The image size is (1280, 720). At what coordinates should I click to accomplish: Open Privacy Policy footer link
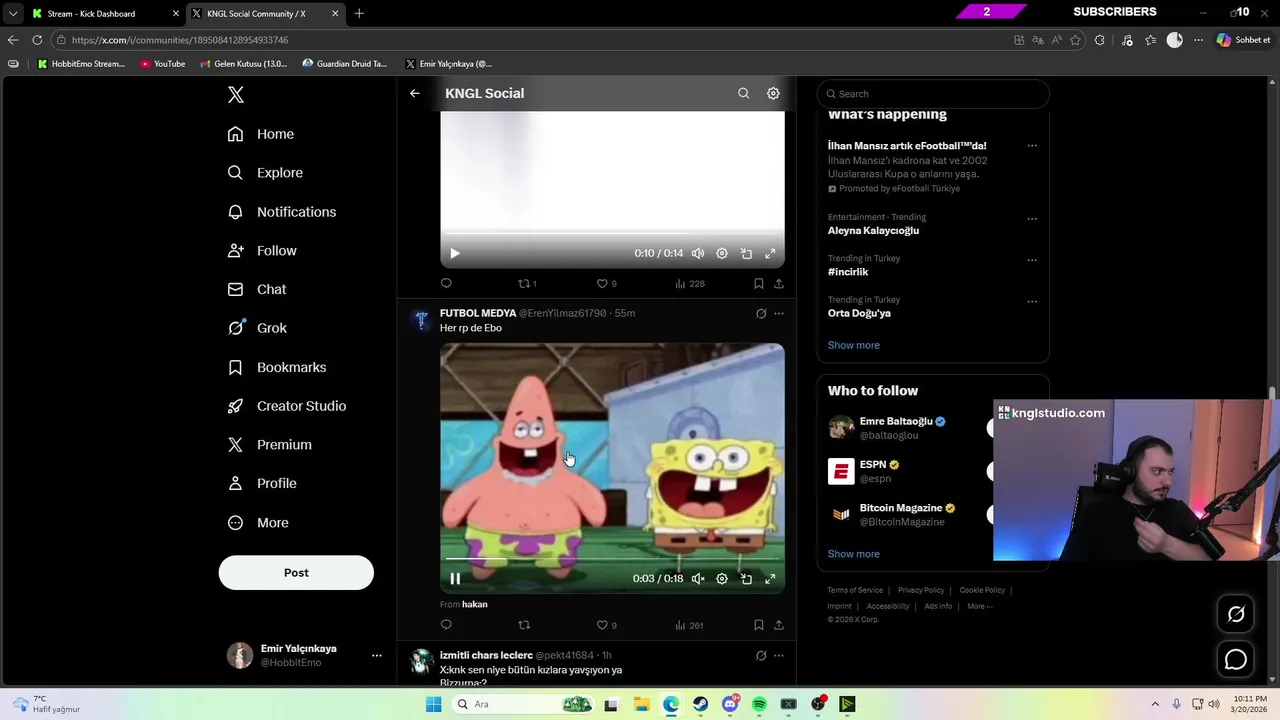[x=921, y=590]
